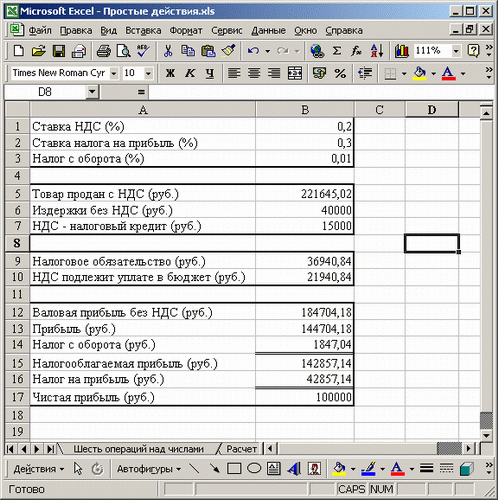Save the workbook with the floppy disk icon
This screenshot has height=500, width=498.
[x=59, y=51]
